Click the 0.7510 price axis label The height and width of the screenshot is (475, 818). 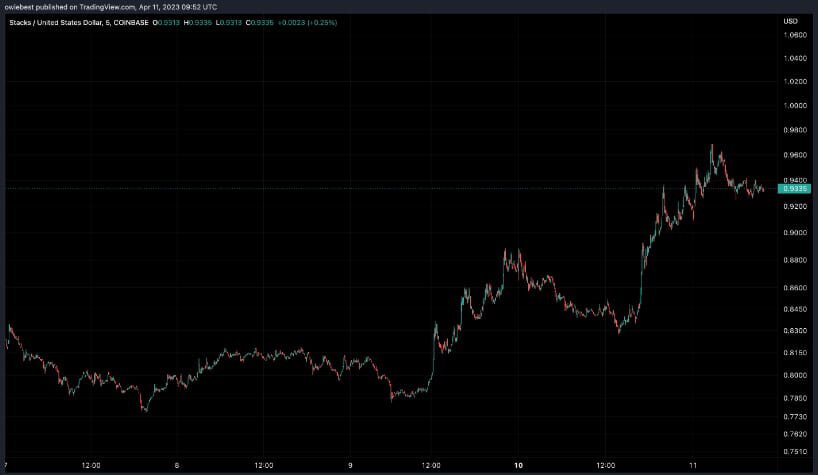pyautogui.click(x=795, y=452)
